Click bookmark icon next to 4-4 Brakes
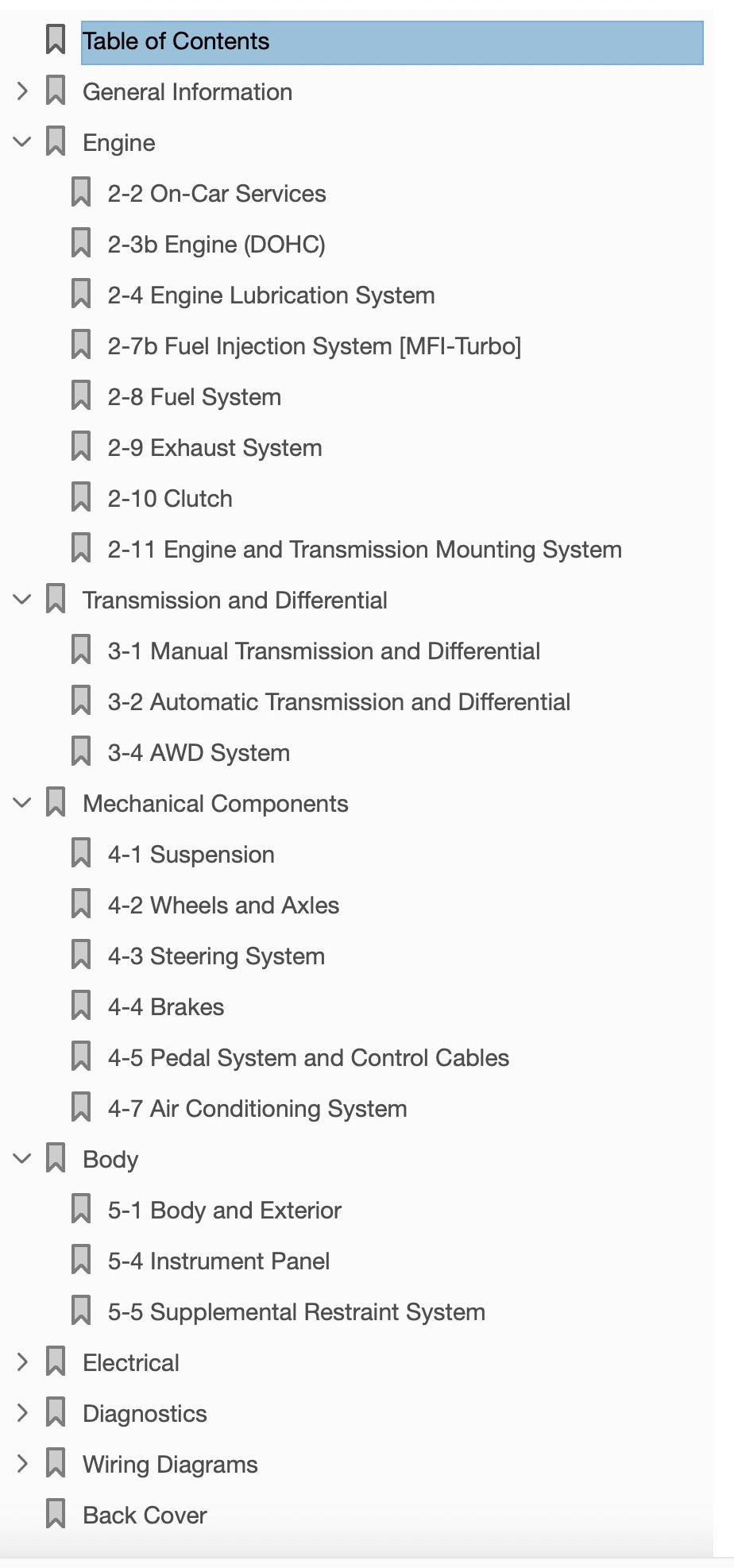This screenshot has height=1568, width=734. pyautogui.click(x=81, y=1006)
